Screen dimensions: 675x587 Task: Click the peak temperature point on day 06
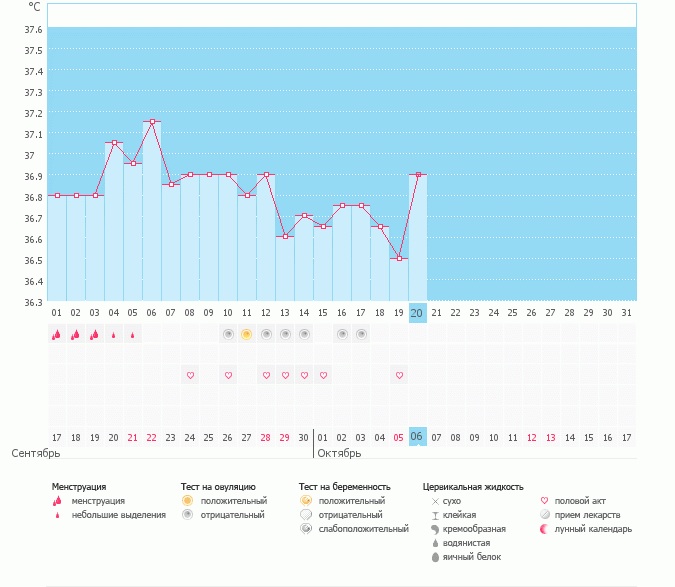152,122
